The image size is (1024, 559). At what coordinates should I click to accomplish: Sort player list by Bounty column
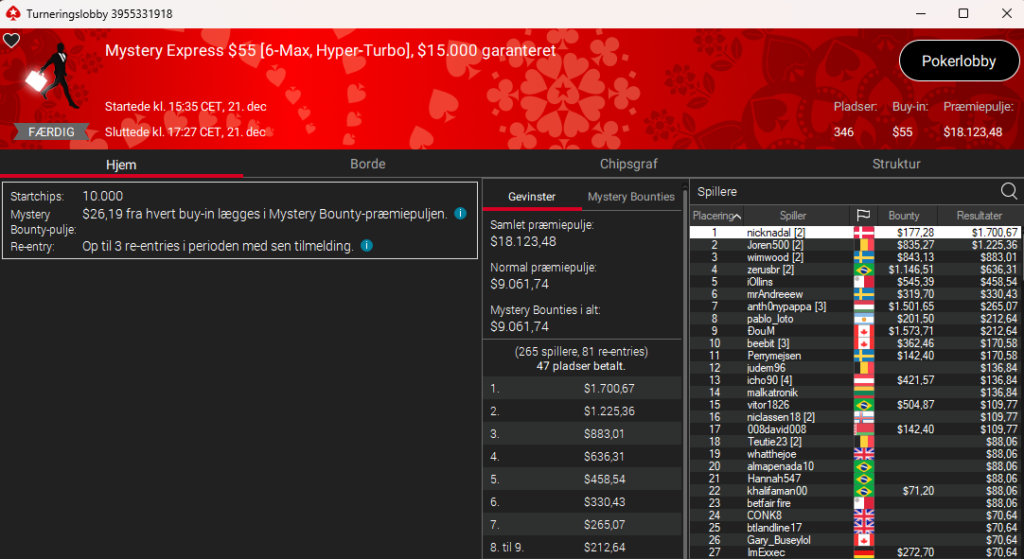(x=903, y=216)
